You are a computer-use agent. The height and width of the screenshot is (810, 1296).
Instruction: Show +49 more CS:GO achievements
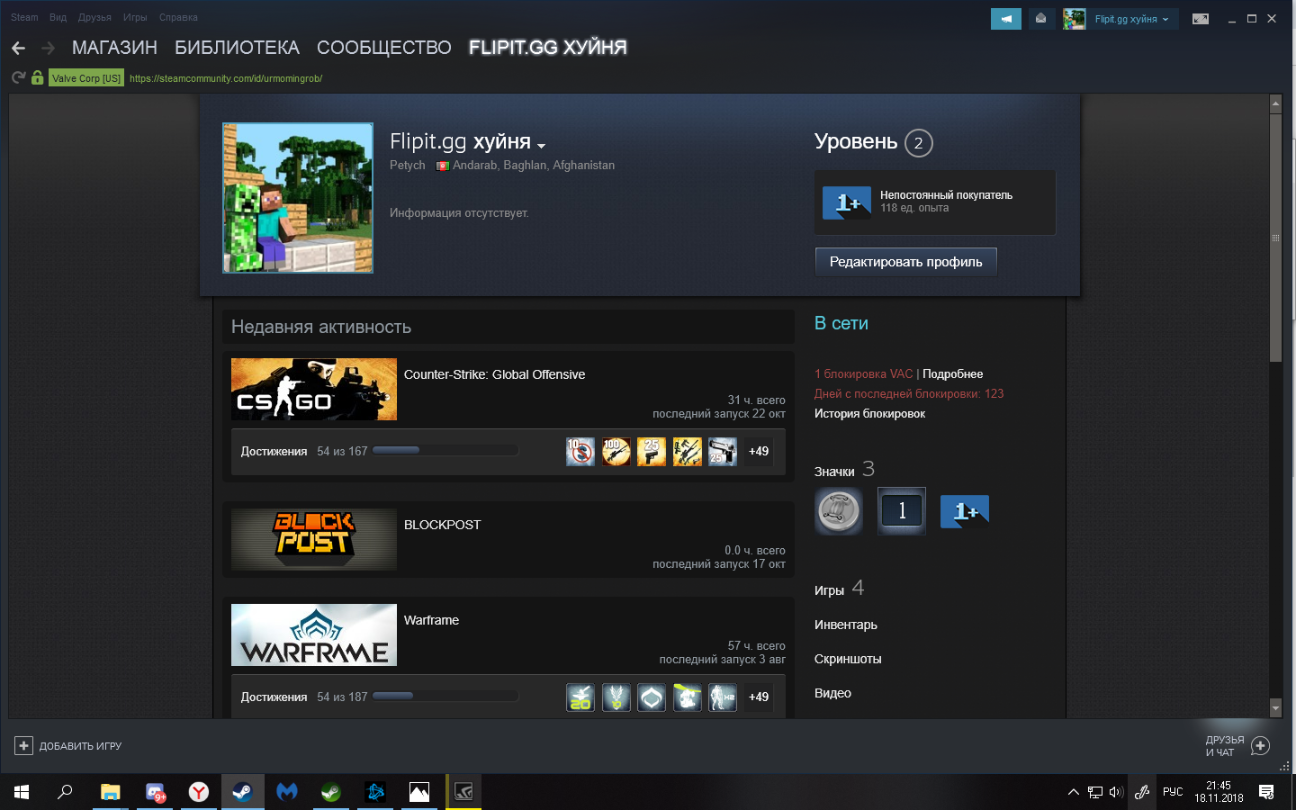tap(758, 451)
